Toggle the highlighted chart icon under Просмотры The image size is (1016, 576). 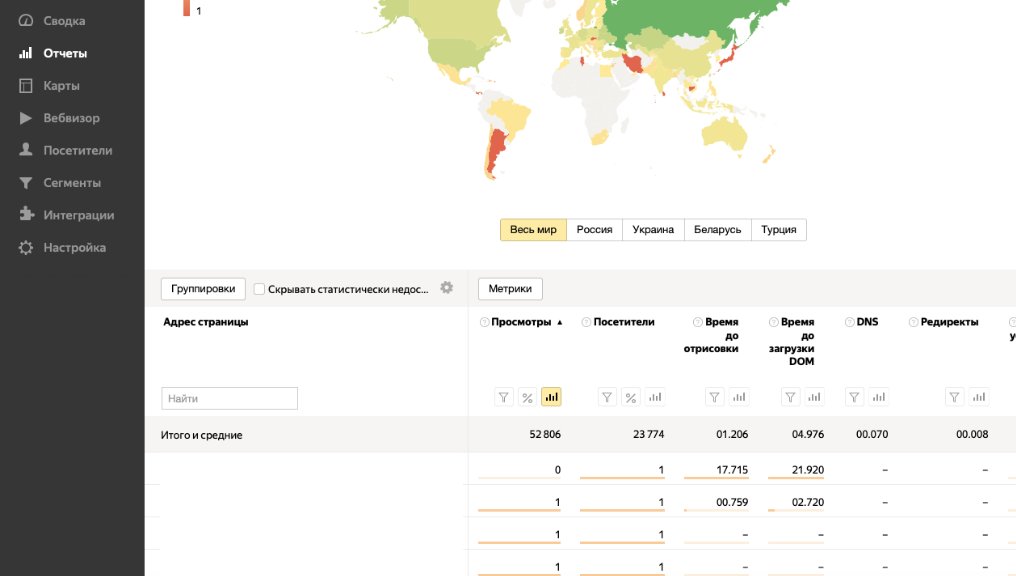coord(551,397)
